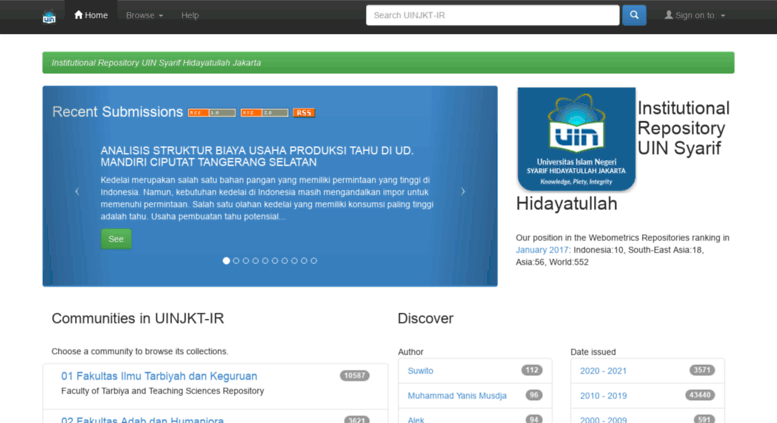This screenshot has height=423, width=777.
Task: Click the UIN logo in navbar
Action: pyautogui.click(x=49, y=16)
